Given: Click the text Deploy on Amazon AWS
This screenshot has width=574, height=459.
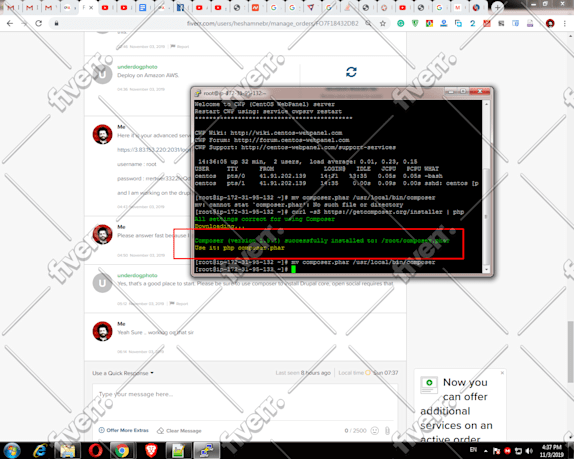Looking at the screenshot, I should (x=148, y=75).
